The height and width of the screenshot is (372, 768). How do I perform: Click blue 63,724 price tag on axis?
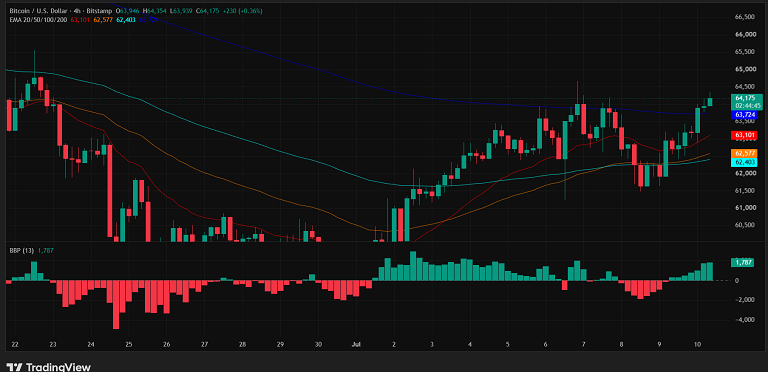point(744,115)
